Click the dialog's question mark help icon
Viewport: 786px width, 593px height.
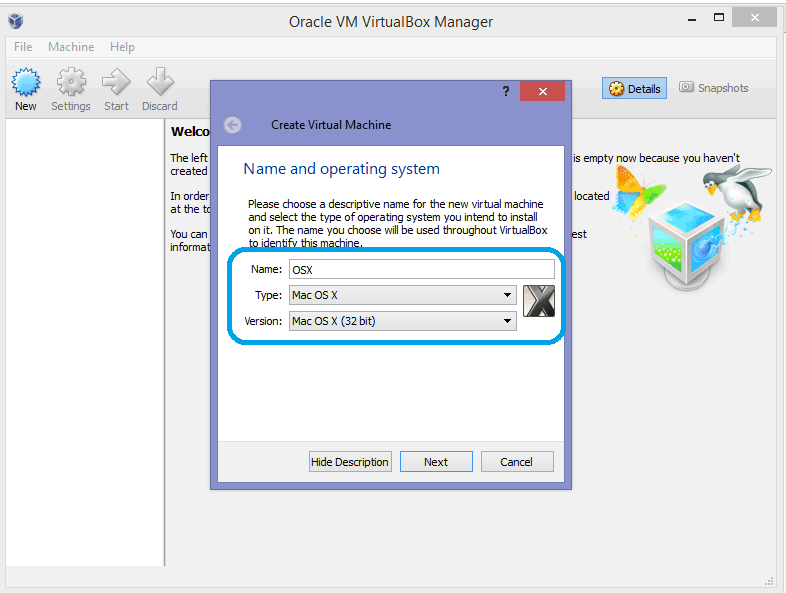click(506, 91)
